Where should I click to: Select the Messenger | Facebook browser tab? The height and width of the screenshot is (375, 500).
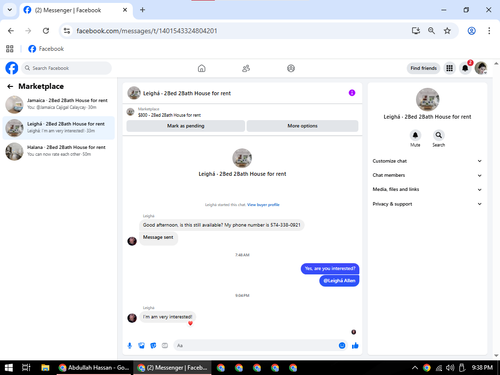[76, 10]
